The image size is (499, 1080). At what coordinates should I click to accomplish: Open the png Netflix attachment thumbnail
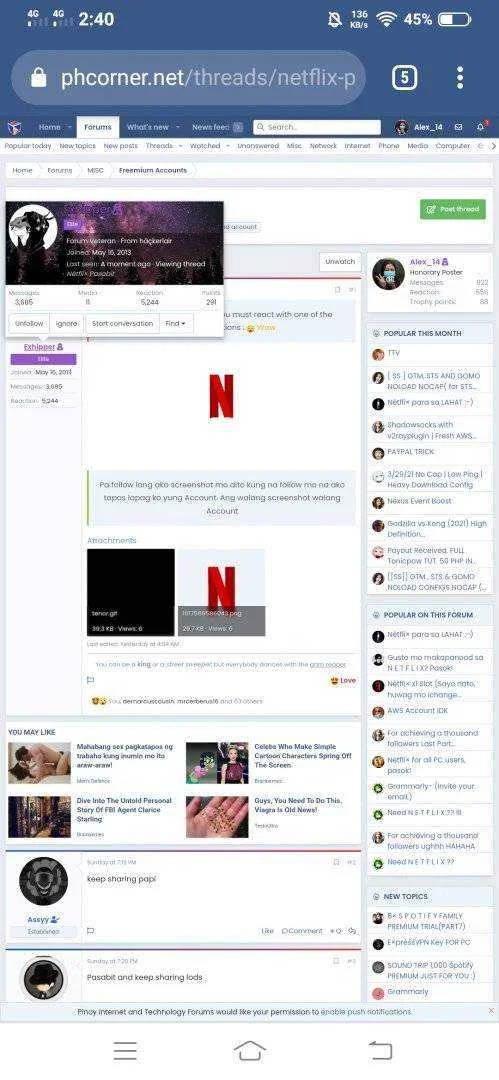(221, 592)
